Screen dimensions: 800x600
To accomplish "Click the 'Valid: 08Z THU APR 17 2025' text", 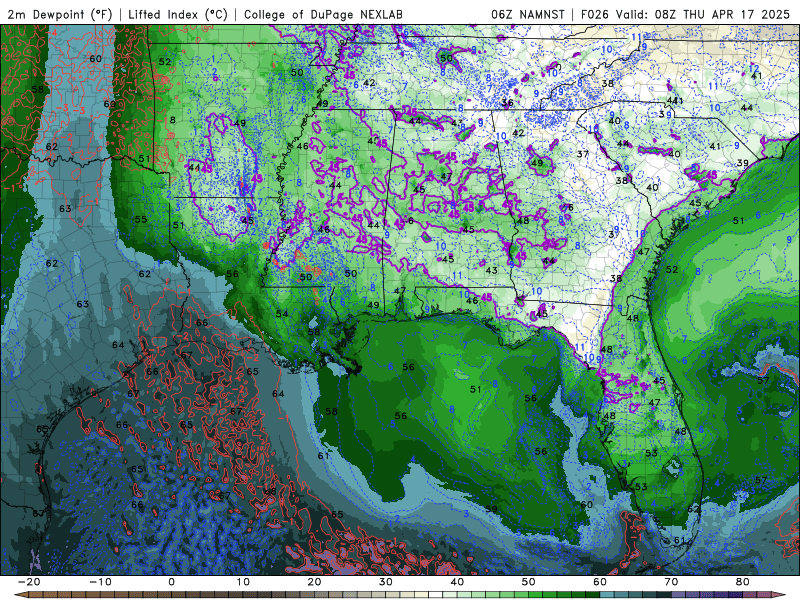I will click(703, 14).
